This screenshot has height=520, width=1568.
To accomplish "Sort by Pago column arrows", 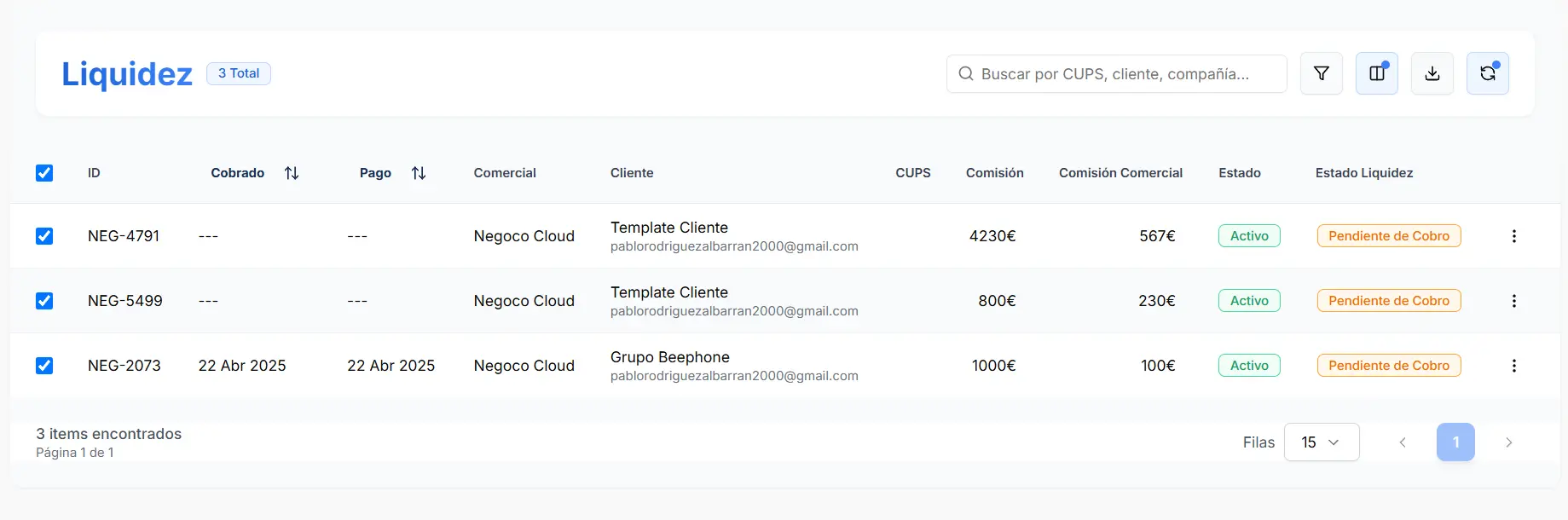I will pos(418,173).
